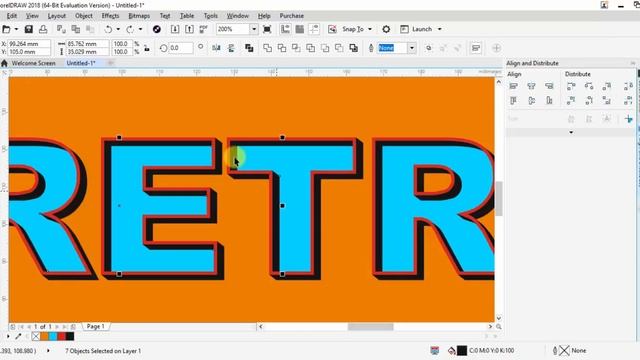Click the Create boundary icon
This screenshot has height=360, width=640.
[353, 48]
